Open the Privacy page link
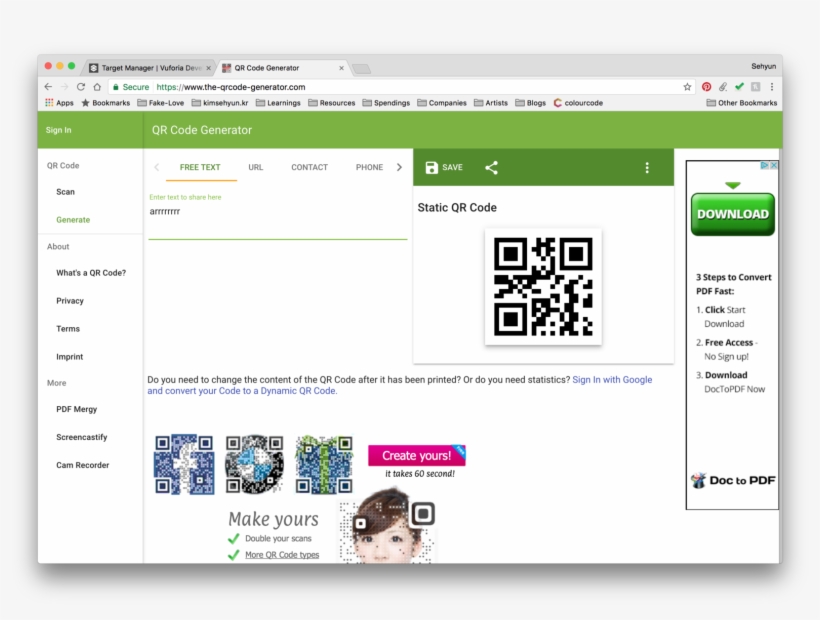 pos(70,301)
